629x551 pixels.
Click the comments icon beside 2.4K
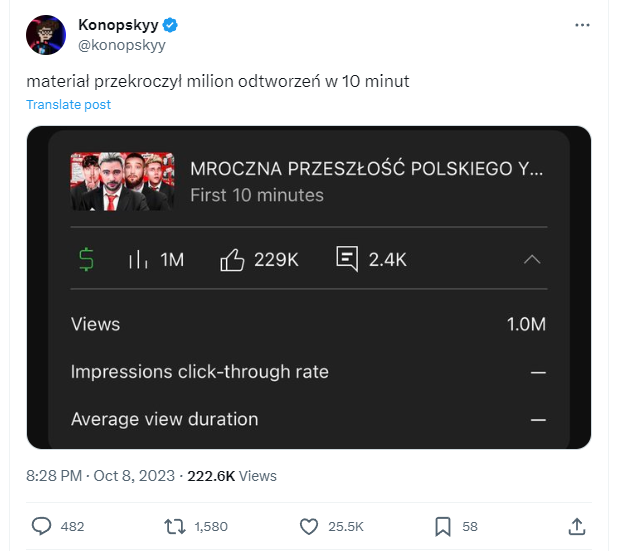[x=347, y=259]
